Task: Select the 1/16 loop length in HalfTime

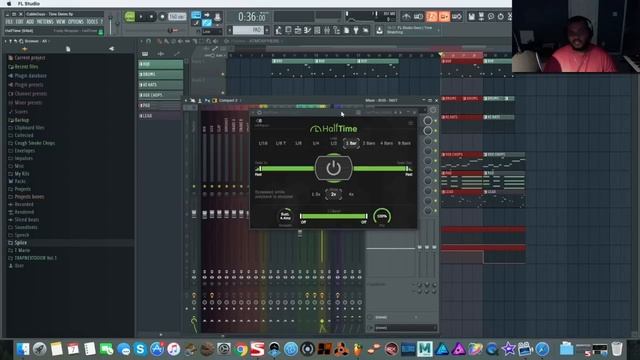Action: [263, 143]
